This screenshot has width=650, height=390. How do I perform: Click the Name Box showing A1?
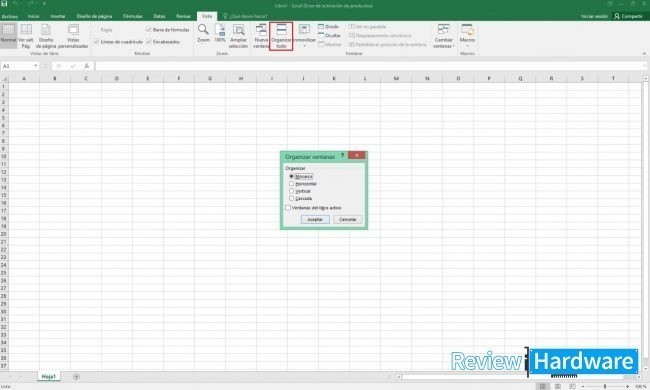(17, 66)
